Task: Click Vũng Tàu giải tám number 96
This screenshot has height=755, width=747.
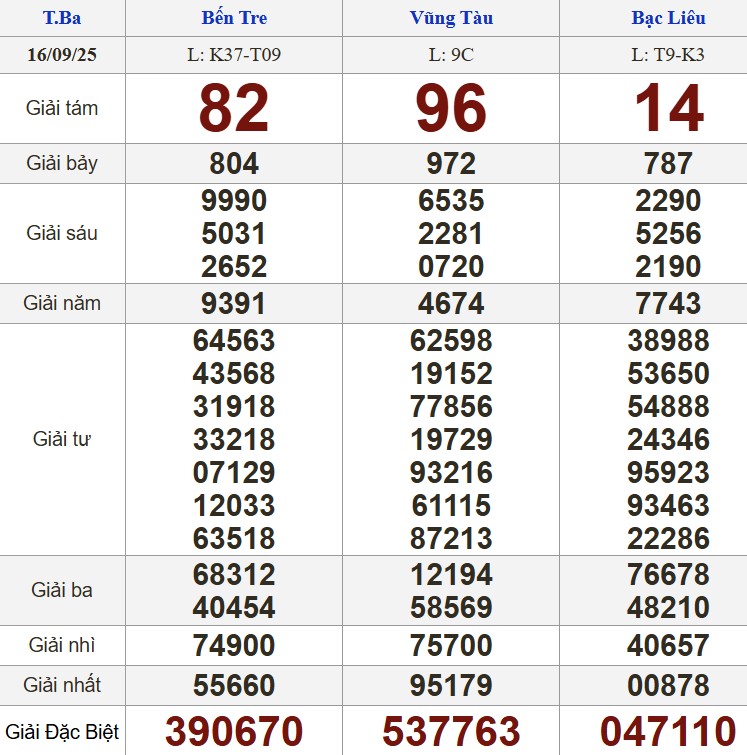Action: point(451,108)
